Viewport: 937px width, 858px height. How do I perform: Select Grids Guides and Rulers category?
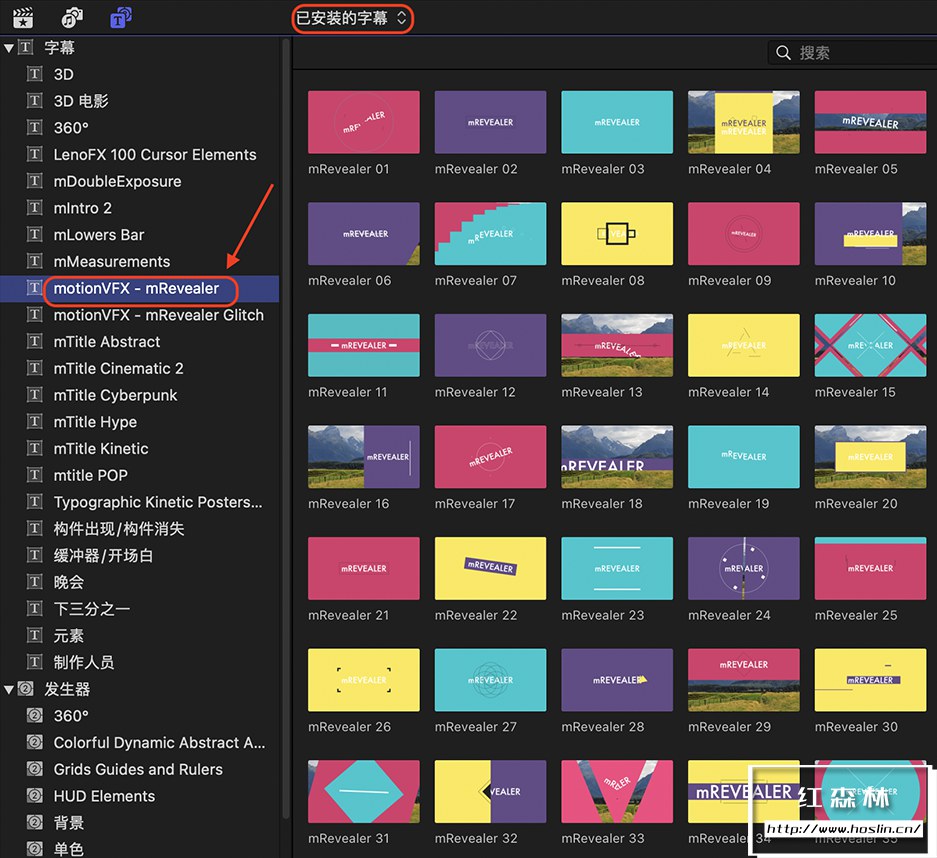[x=140, y=770]
